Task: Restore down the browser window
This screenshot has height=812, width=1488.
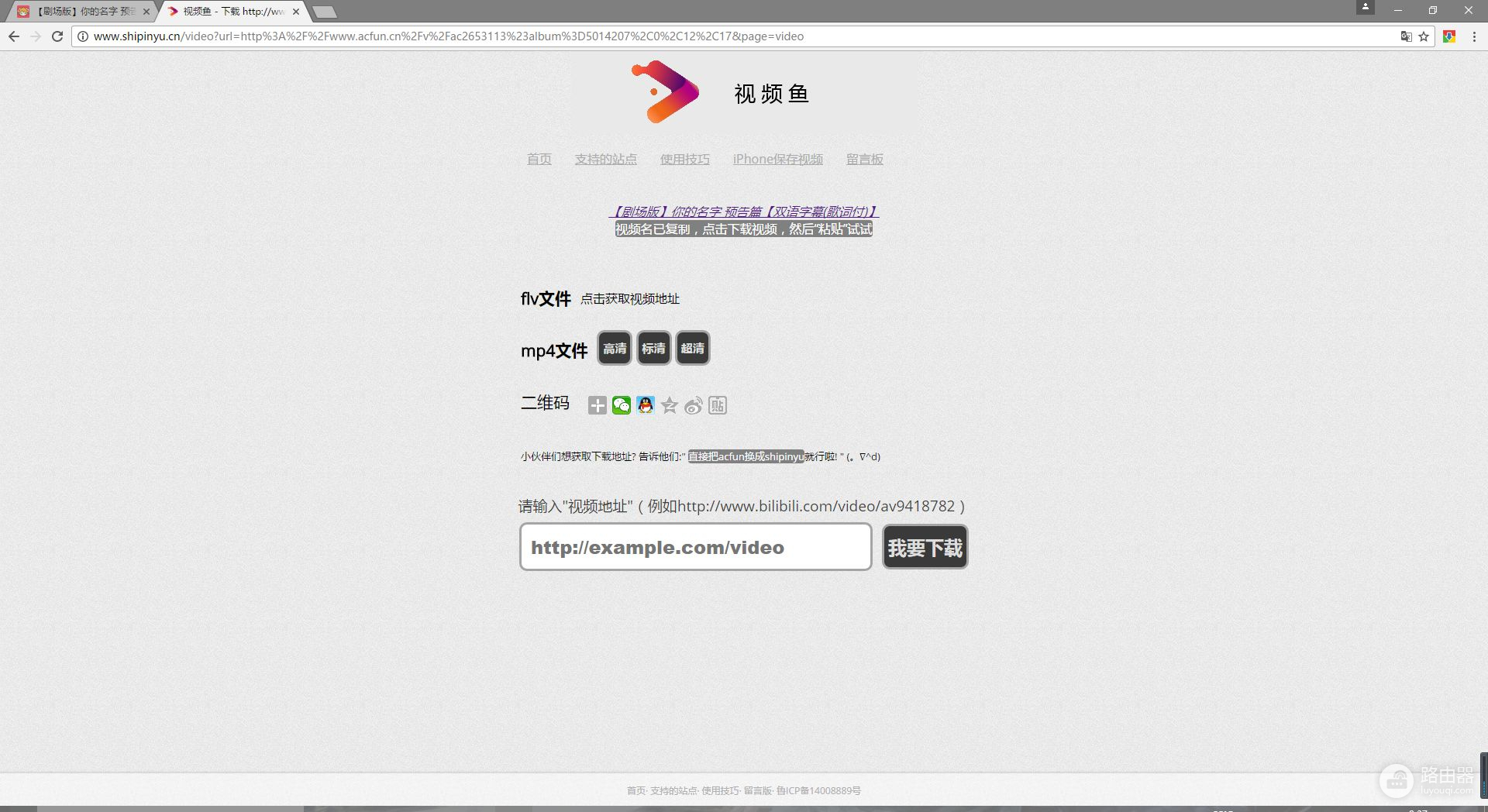Action: point(1433,10)
